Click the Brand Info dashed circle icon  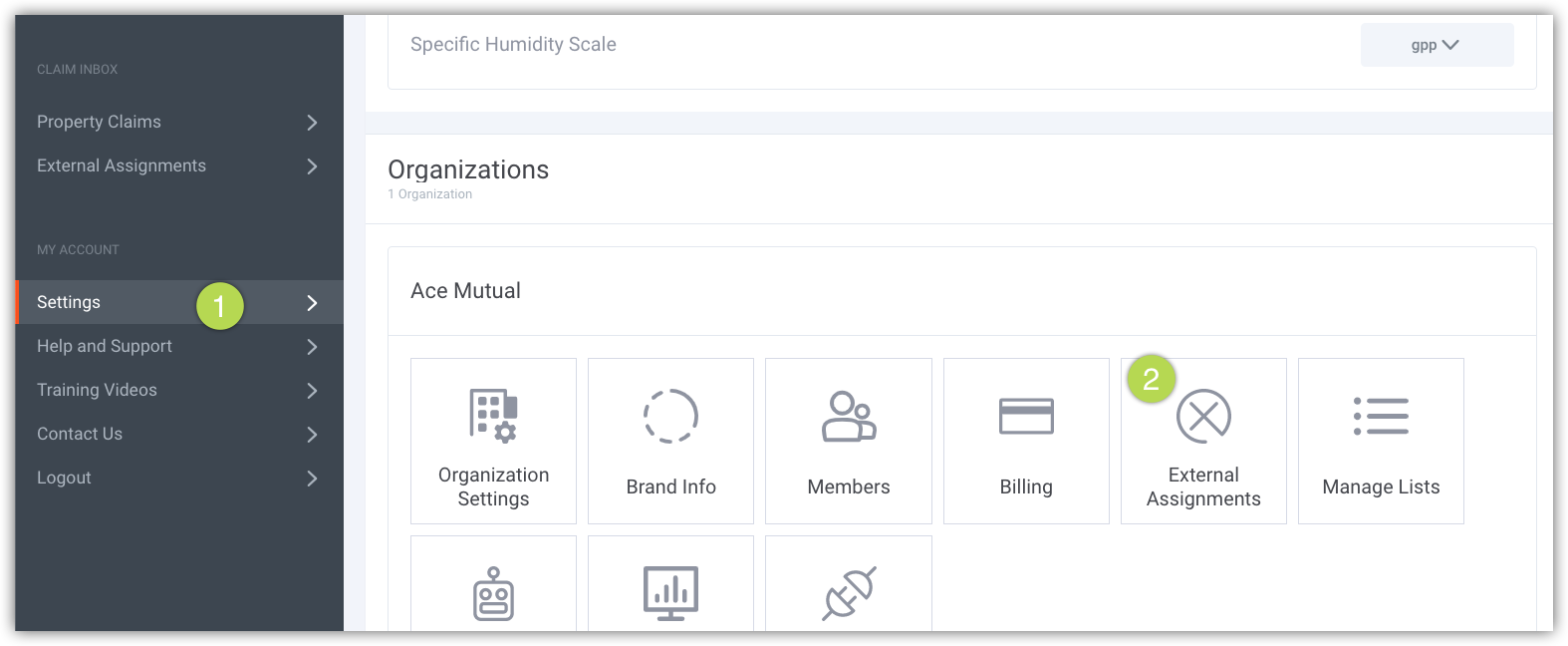(x=670, y=416)
